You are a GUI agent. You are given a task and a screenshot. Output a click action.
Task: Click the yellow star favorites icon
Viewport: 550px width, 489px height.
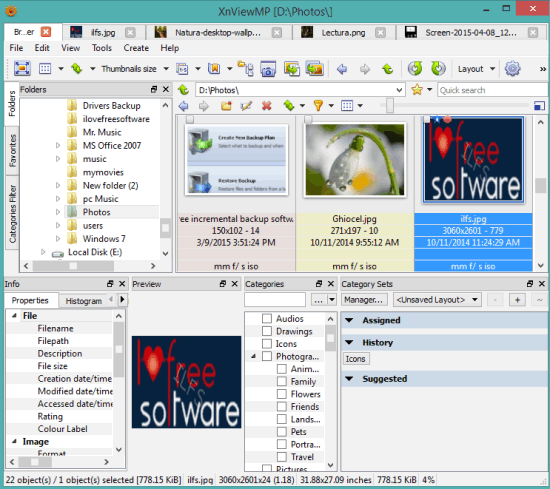click(x=417, y=90)
